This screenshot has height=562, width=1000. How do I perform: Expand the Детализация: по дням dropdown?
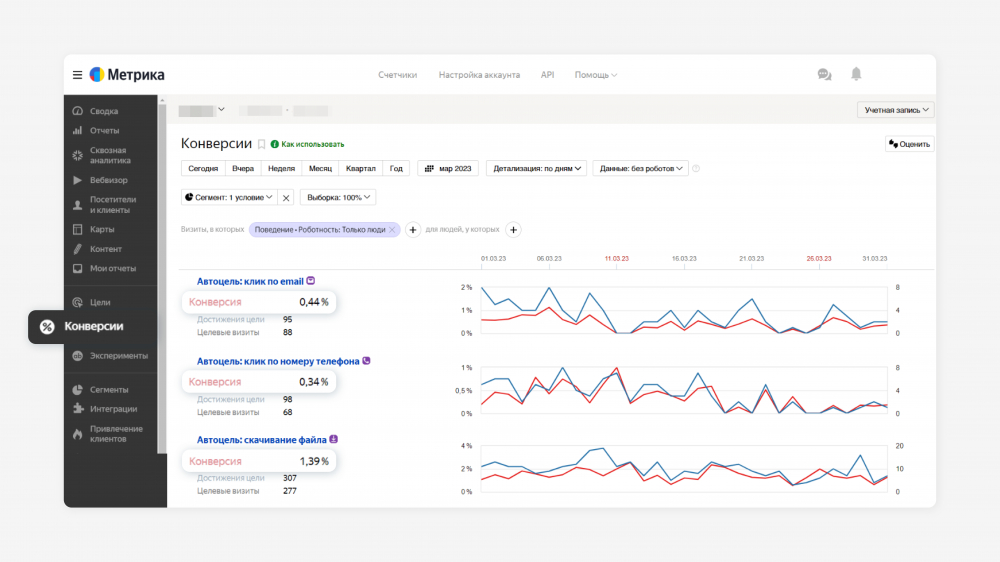(537, 168)
